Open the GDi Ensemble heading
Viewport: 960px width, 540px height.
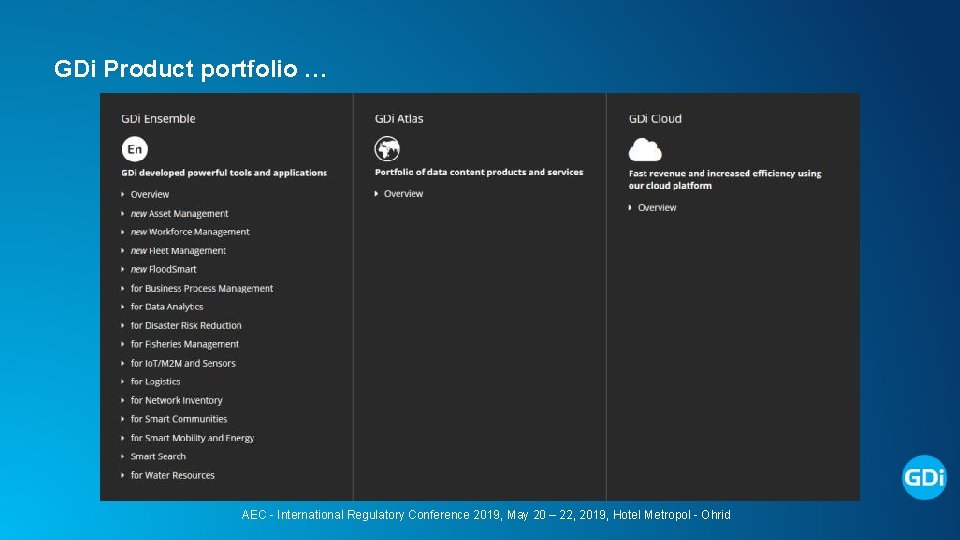click(x=158, y=119)
